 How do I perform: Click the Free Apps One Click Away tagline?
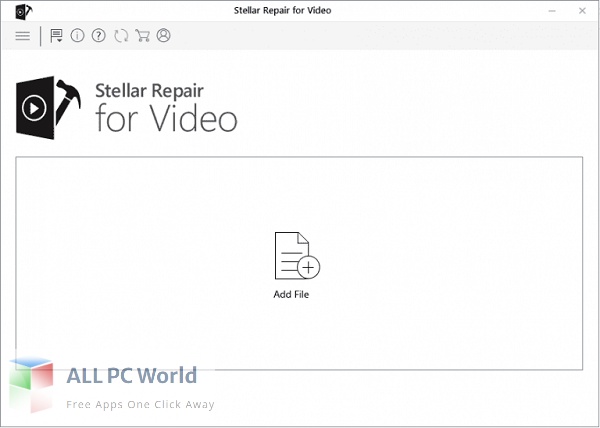click(140, 405)
